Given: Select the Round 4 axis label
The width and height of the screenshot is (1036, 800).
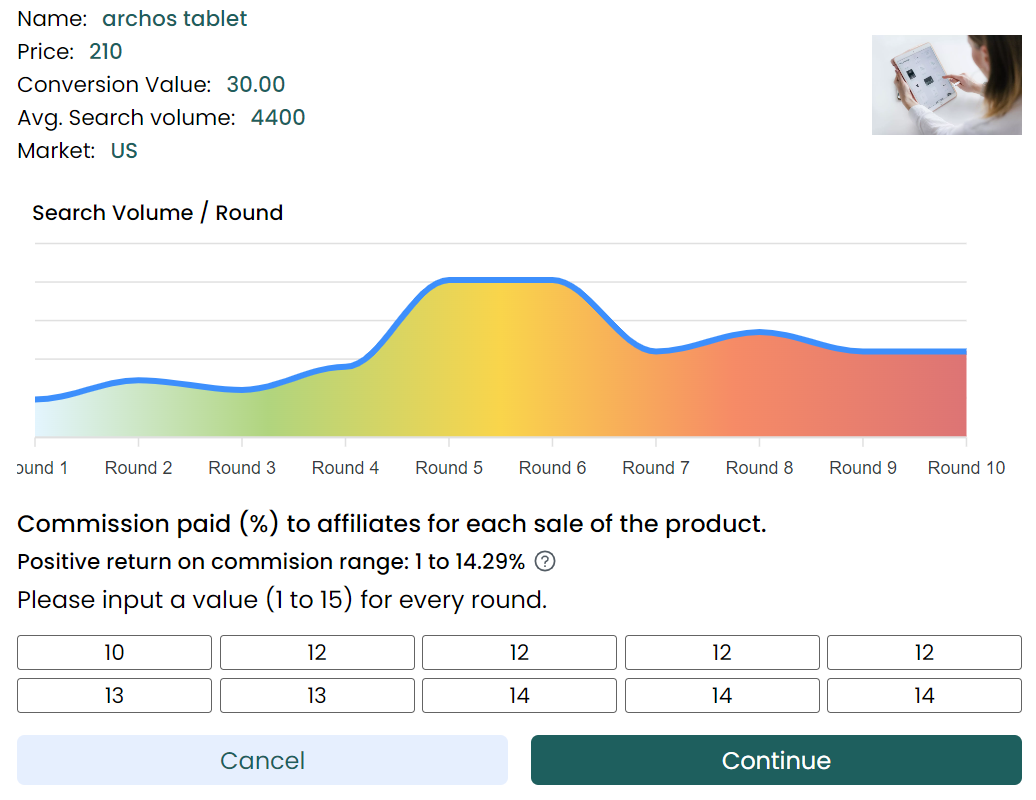Looking at the screenshot, I should coord(345,468).
